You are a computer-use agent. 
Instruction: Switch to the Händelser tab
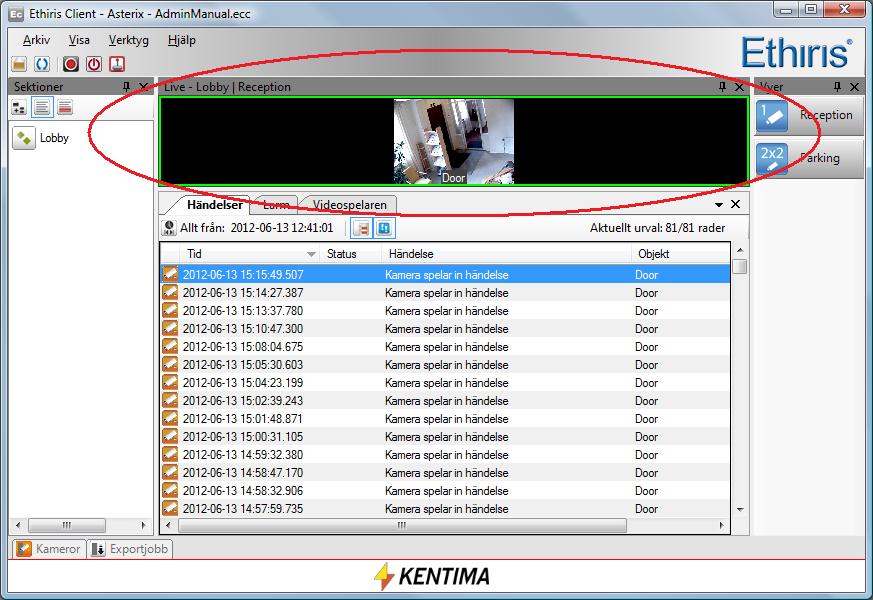coord(215,205)
